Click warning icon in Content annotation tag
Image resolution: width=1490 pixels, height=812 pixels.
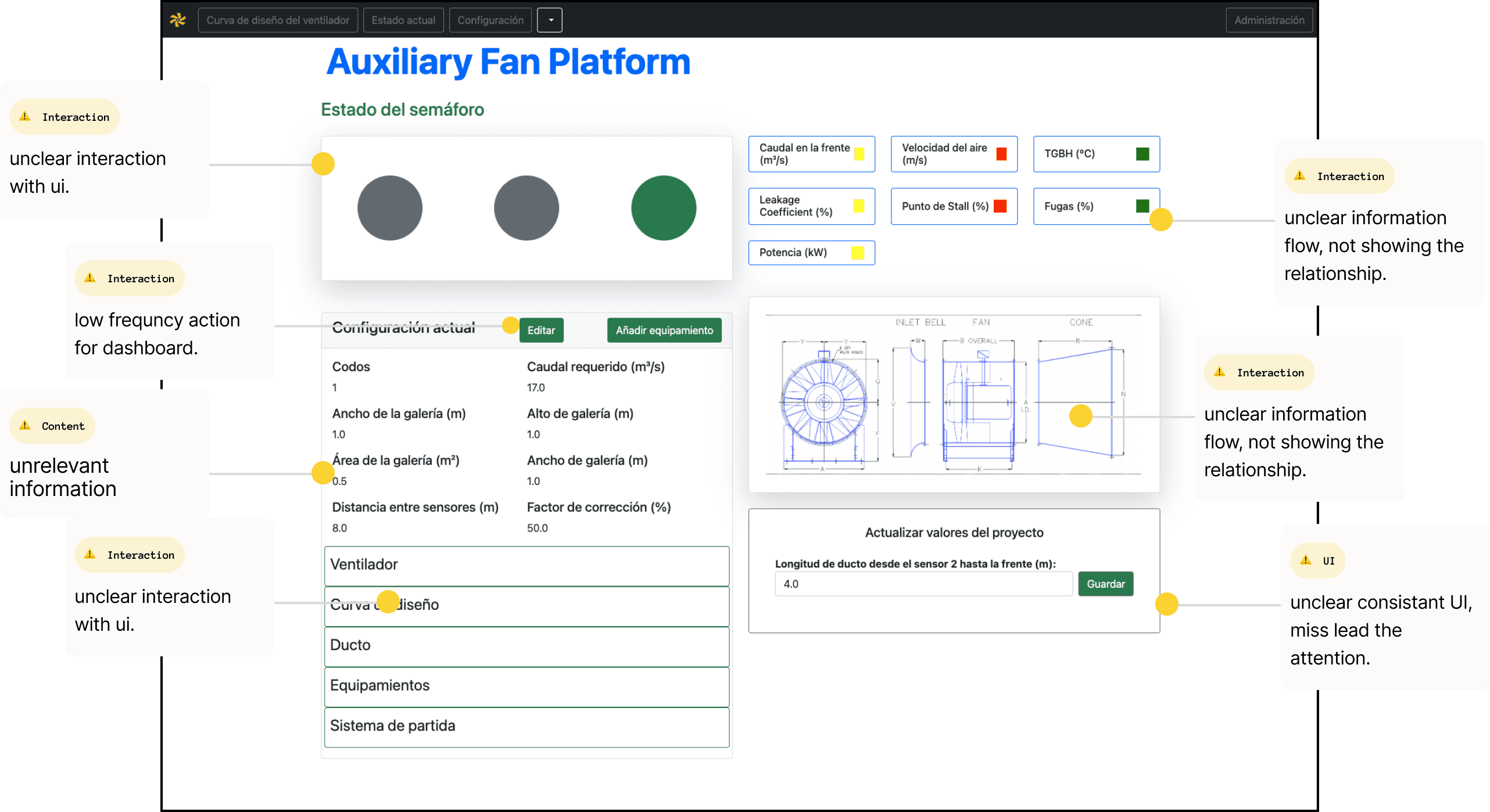click(x=25, y=425)
